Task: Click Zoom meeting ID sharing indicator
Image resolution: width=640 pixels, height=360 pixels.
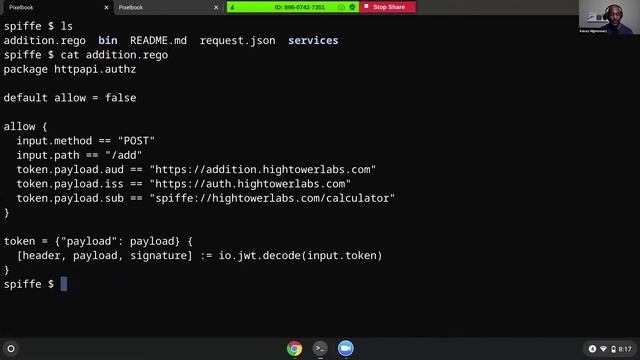Action: (x=300, y=7)
